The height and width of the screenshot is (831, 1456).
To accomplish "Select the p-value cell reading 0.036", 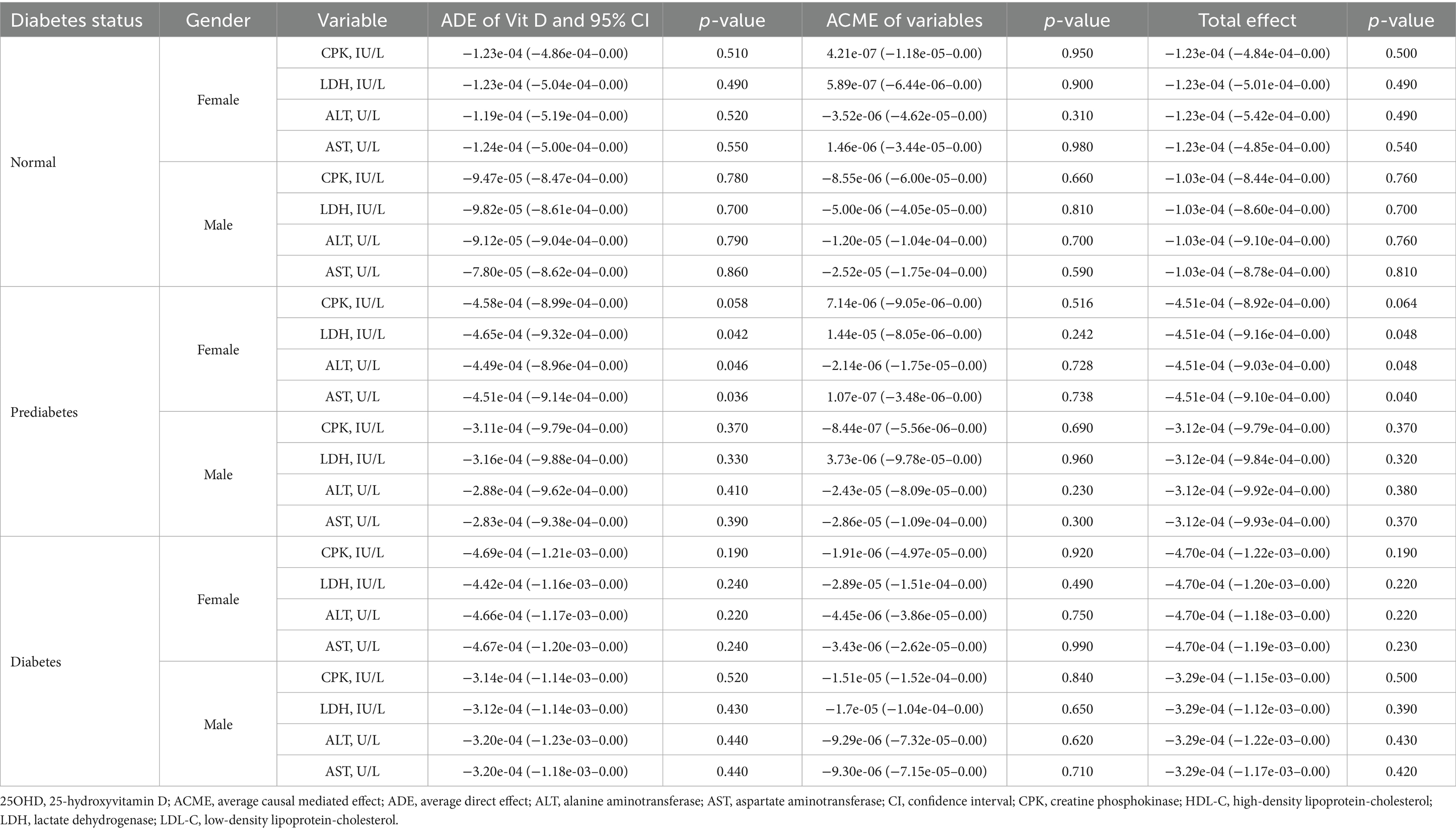I will (733, 397).
